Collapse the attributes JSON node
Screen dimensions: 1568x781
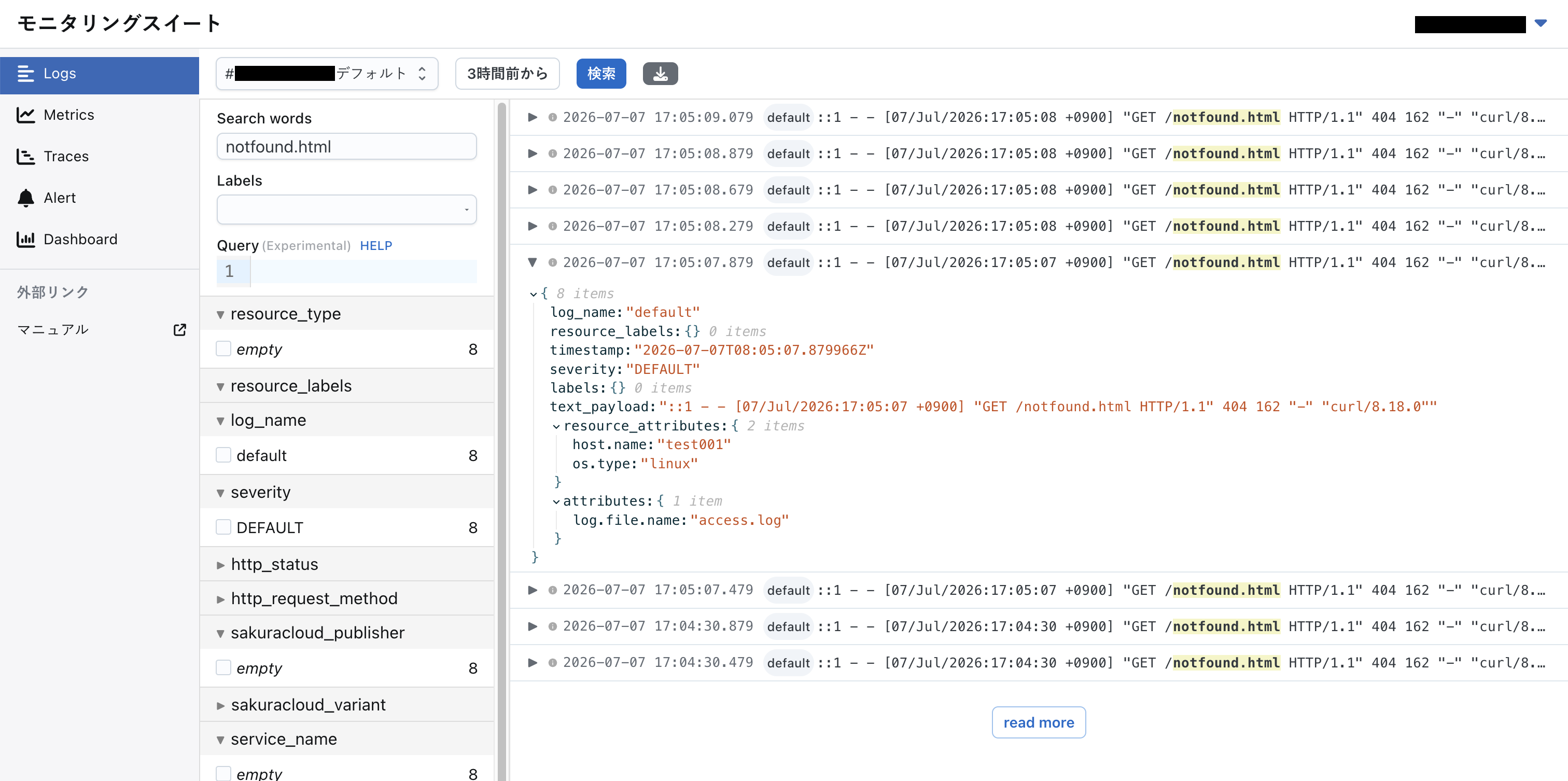[556, 501]
